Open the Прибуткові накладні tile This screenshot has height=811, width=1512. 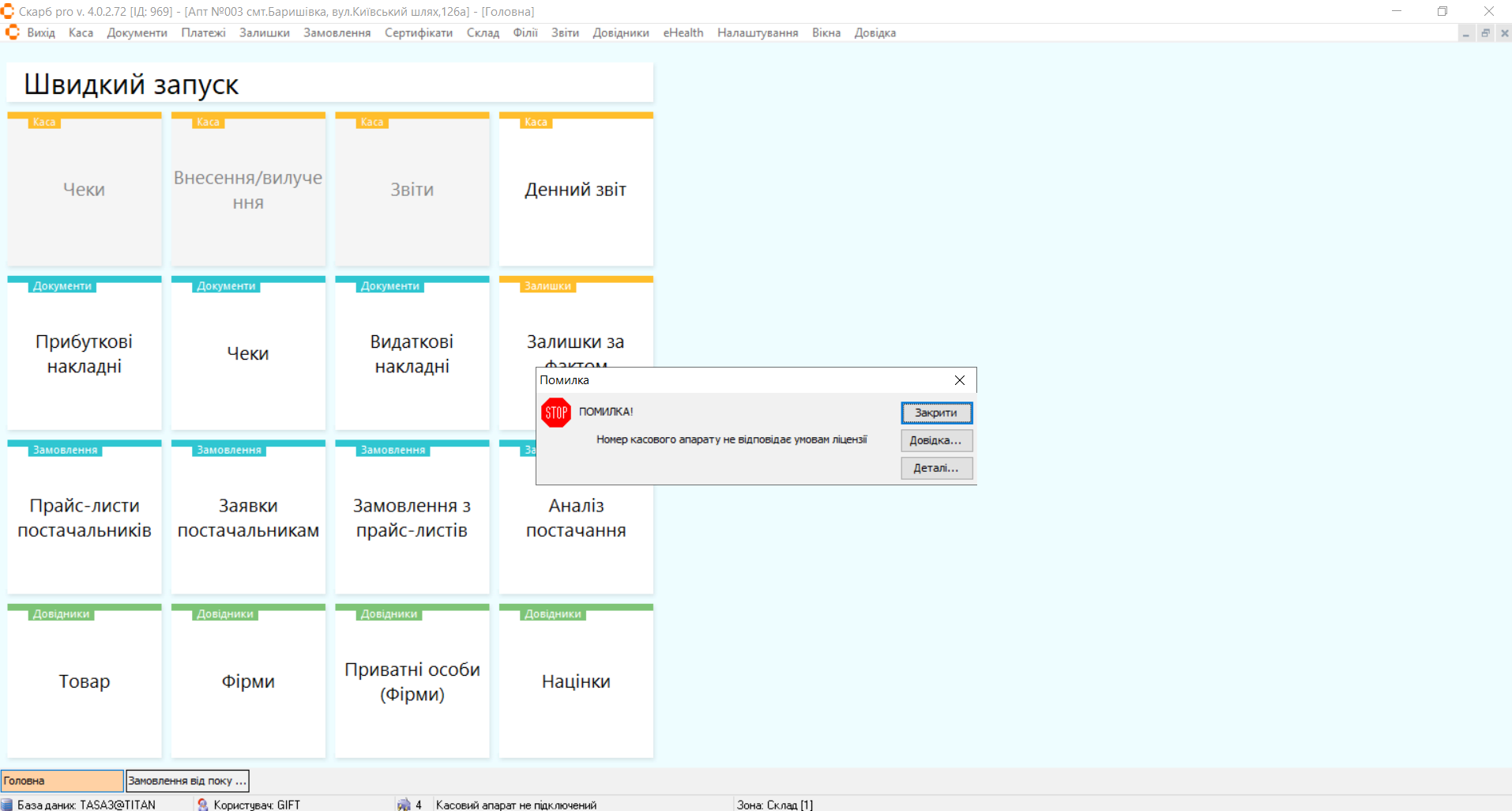click(x=85, y=354)
